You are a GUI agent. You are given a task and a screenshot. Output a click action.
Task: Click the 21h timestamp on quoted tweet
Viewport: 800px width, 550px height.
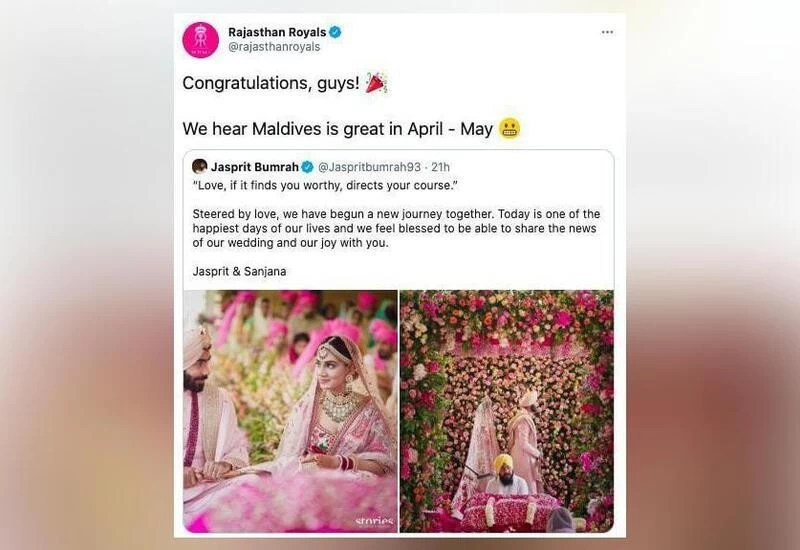point(440,167)
